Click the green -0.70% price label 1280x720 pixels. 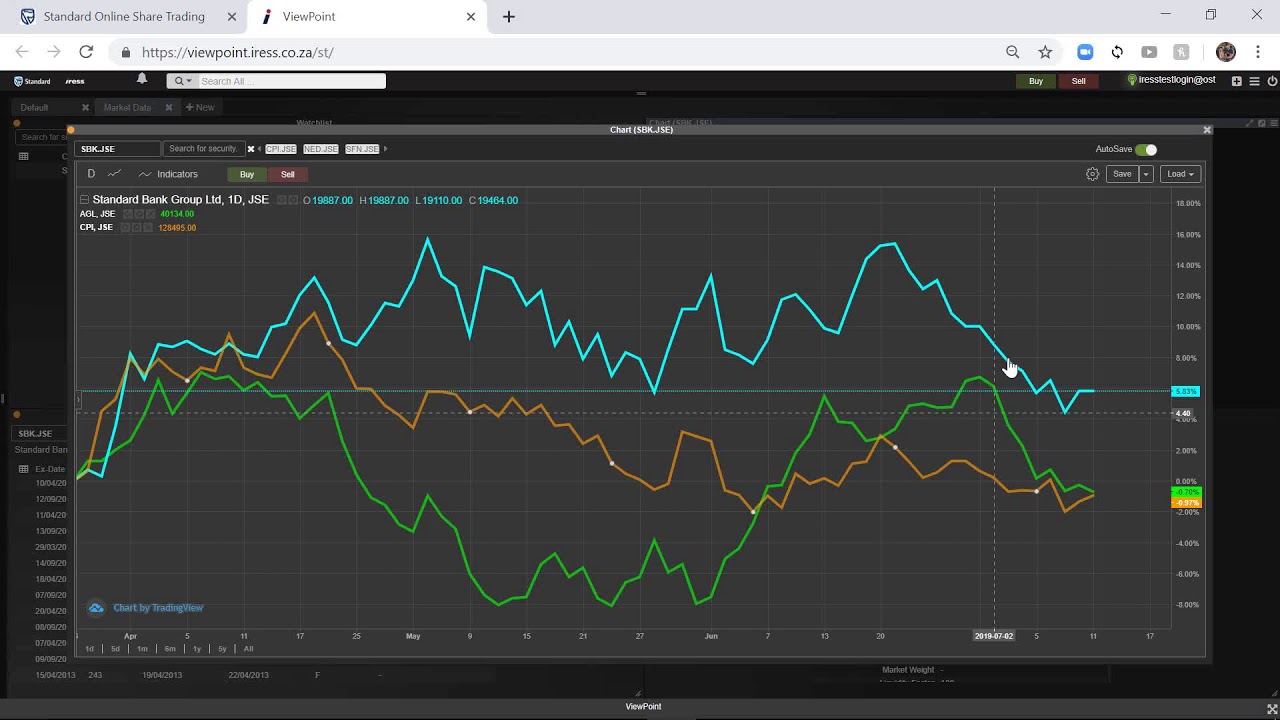[x=1186, y=492]
